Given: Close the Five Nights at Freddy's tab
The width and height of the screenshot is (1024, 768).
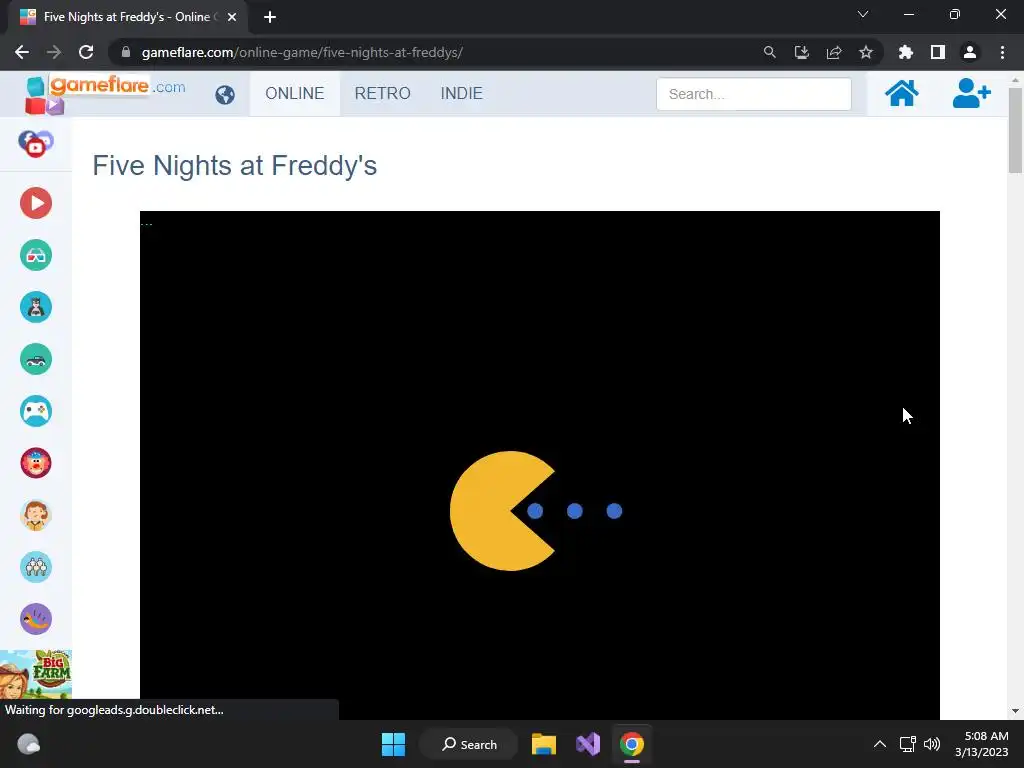Looking at the screenshot, I should pyautogui.click(x=232, y=17).
